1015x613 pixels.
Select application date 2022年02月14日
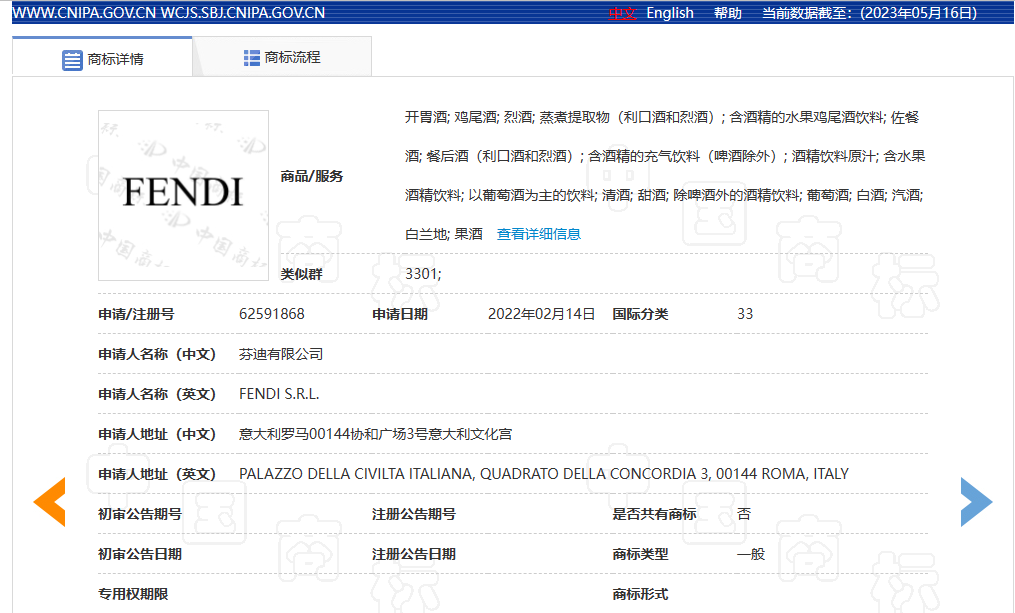(541, 314)
